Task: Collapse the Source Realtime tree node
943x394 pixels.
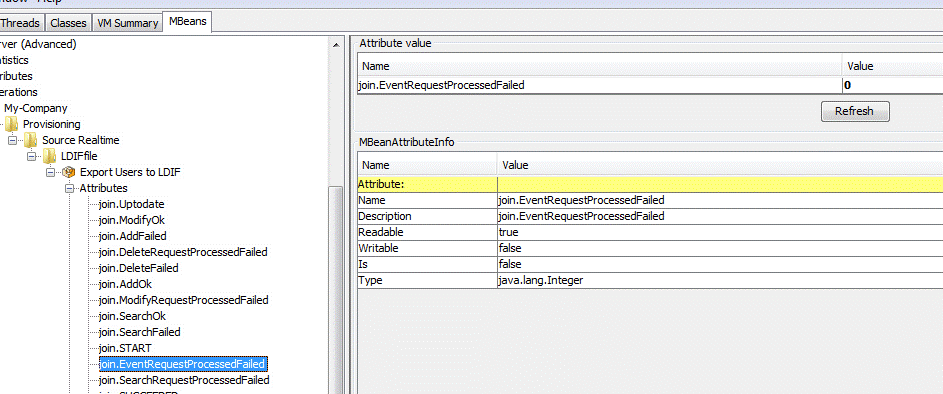Action: pos(13,140)
